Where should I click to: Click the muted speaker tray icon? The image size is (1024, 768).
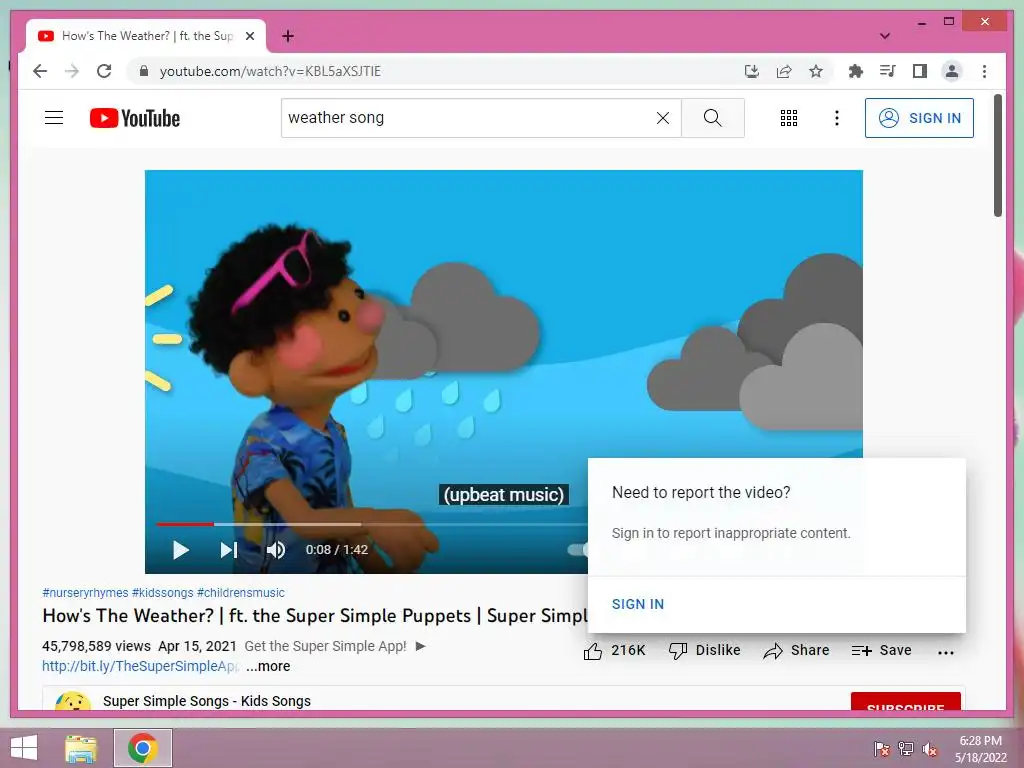(930, 749)
